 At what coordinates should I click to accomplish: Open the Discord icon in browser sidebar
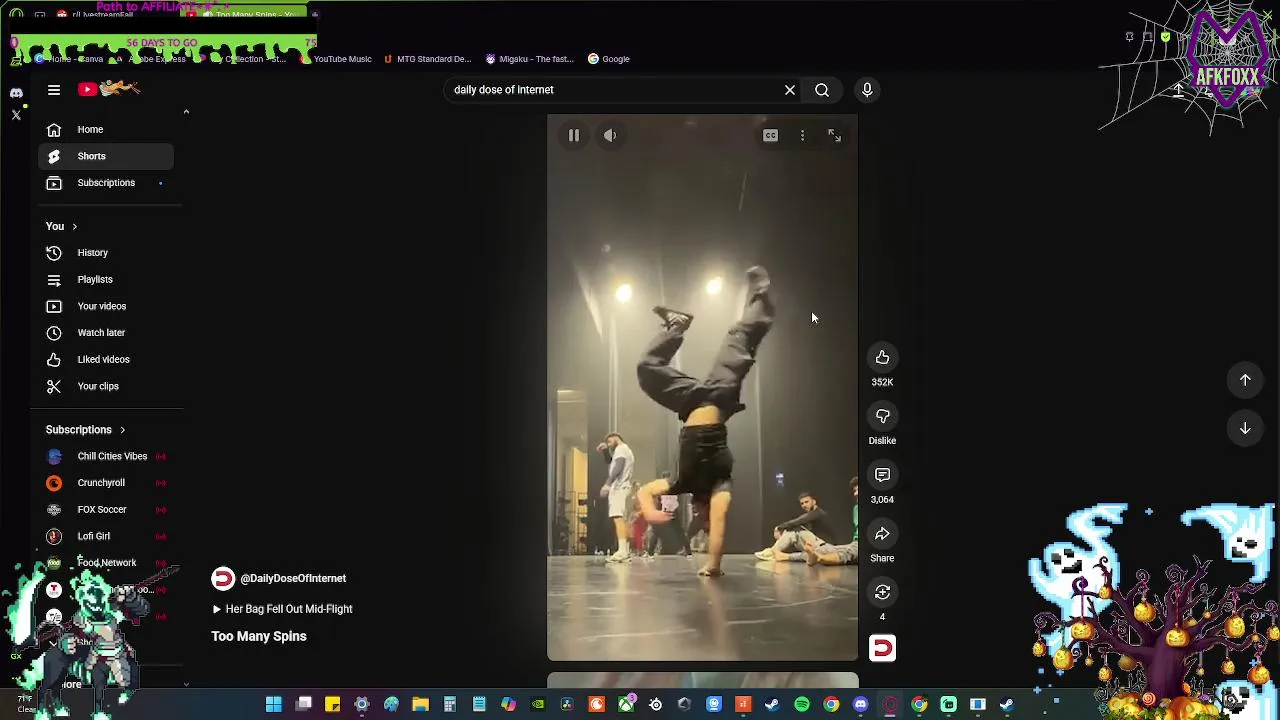click(16, 93)
